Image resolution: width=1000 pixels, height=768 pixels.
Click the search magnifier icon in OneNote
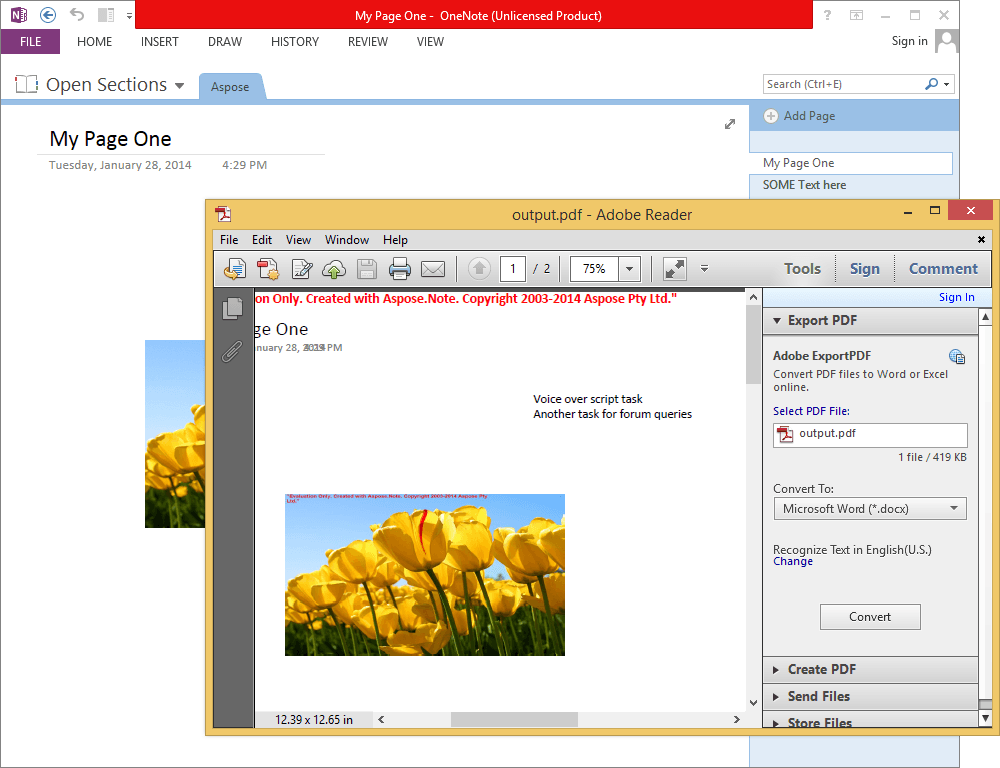tap(932, 84)
